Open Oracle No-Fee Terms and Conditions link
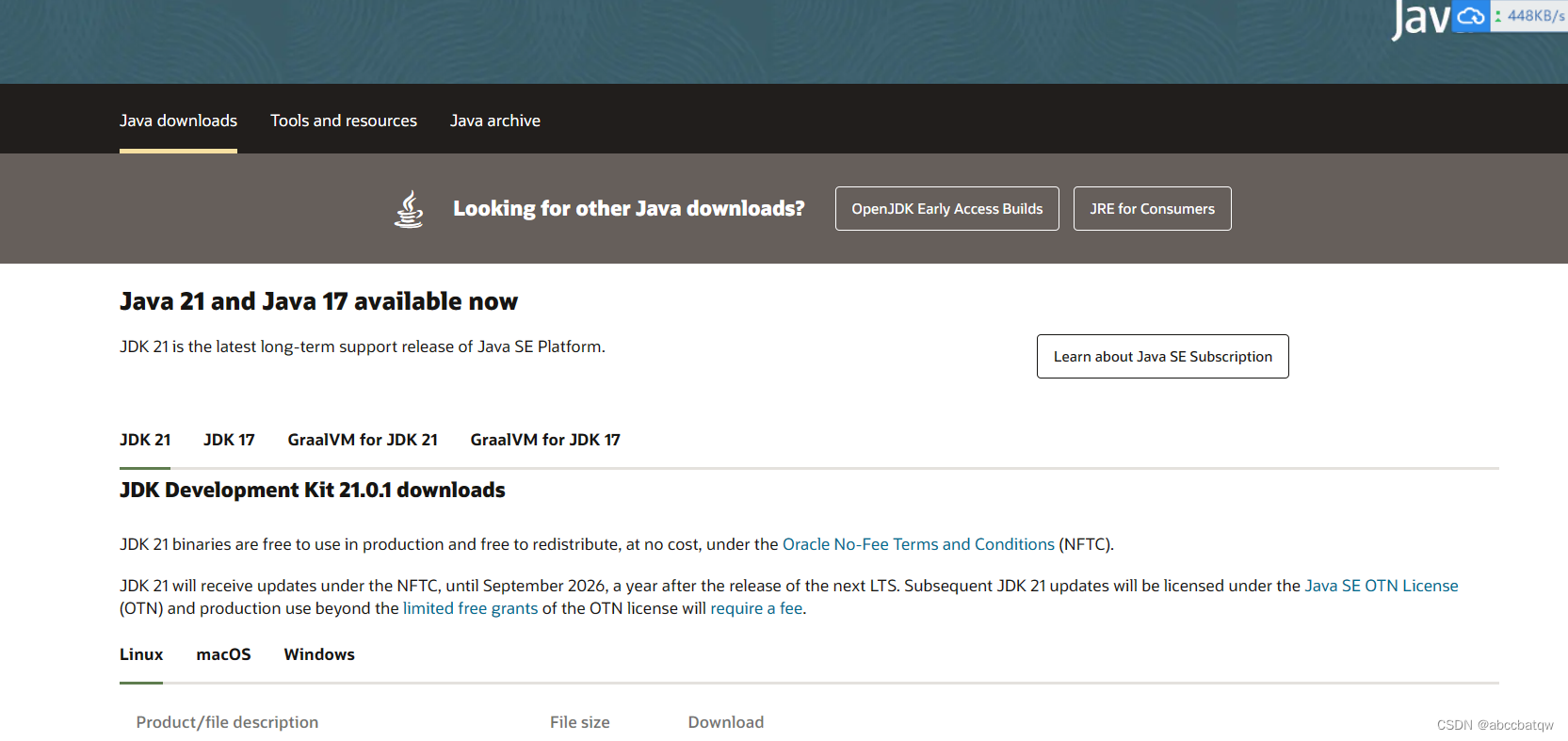This screenshot has width=1568, height=741. pos(918,544)
